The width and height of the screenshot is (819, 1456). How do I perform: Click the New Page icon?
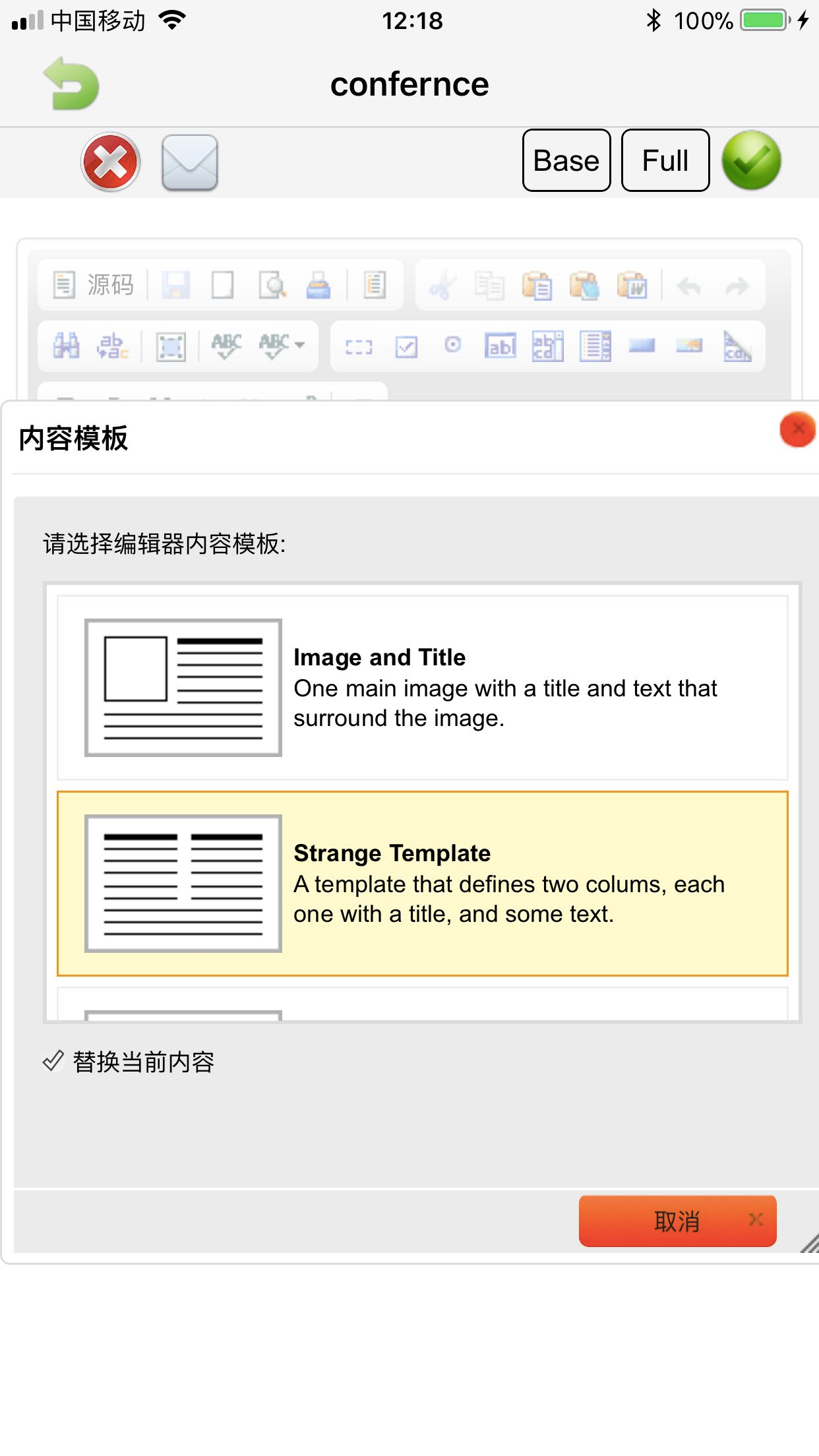[223, 285]
